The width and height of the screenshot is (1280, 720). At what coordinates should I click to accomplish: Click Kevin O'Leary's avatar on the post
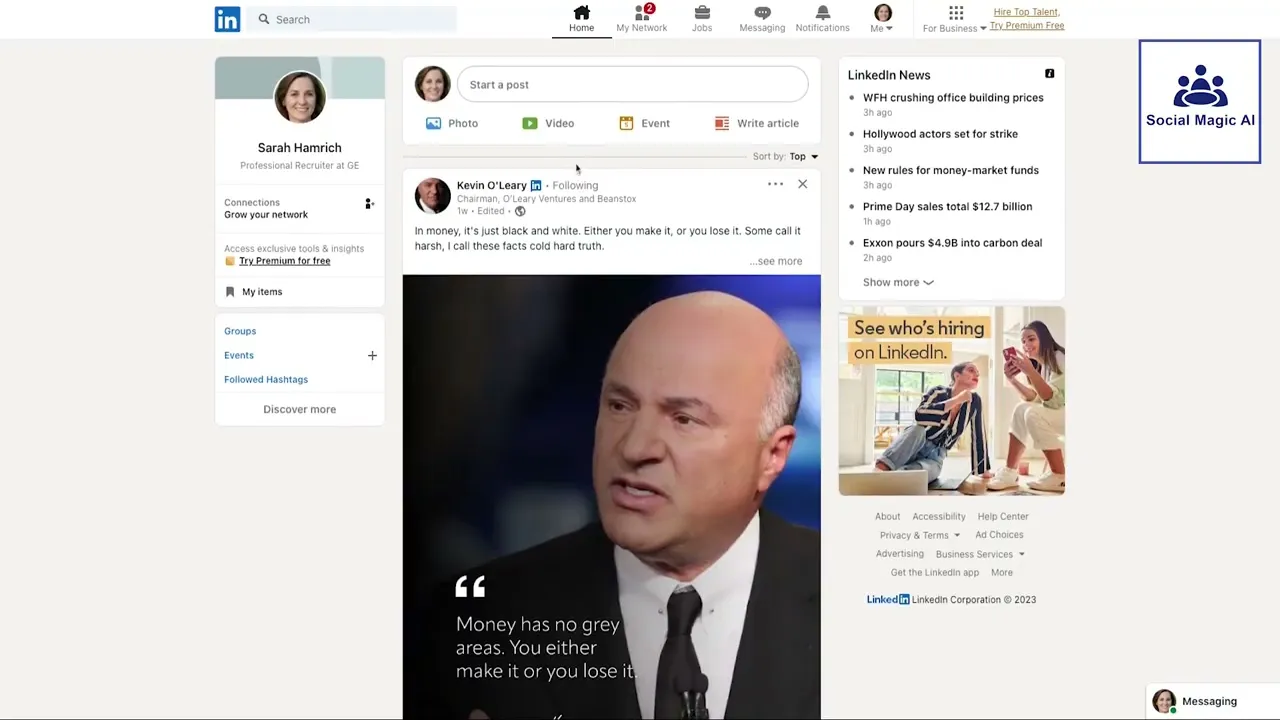[x=432, y=196]
